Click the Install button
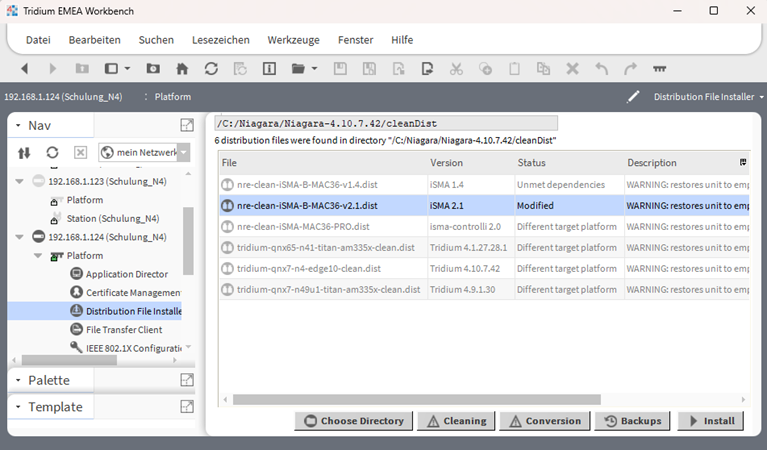Screen dimensions: 767x450 (711, 421)
